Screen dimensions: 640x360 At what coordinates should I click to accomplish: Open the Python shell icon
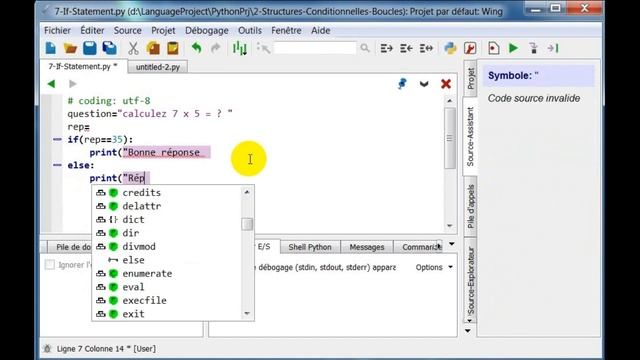[x=450, y=48]
